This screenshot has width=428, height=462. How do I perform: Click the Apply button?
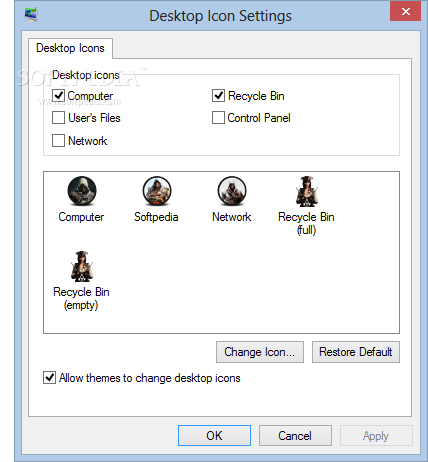[x=376, y=435]
